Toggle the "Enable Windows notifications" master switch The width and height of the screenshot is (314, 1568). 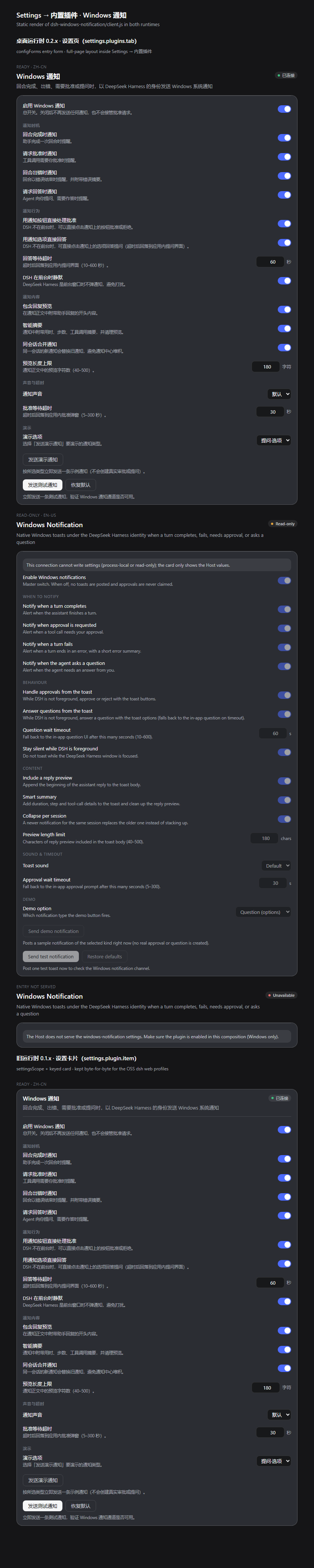[x=284, y=581]
